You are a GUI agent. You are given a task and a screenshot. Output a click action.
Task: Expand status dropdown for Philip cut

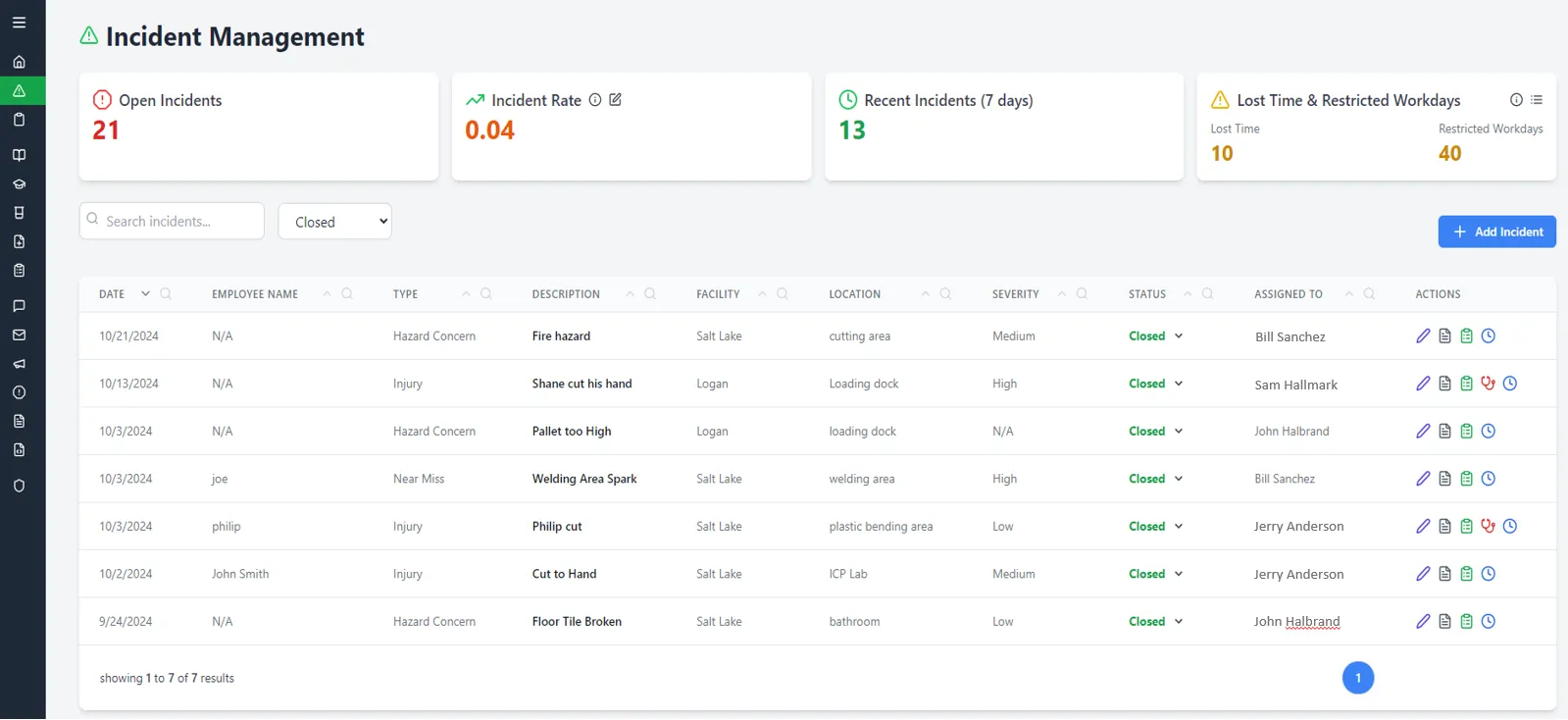1179,526
